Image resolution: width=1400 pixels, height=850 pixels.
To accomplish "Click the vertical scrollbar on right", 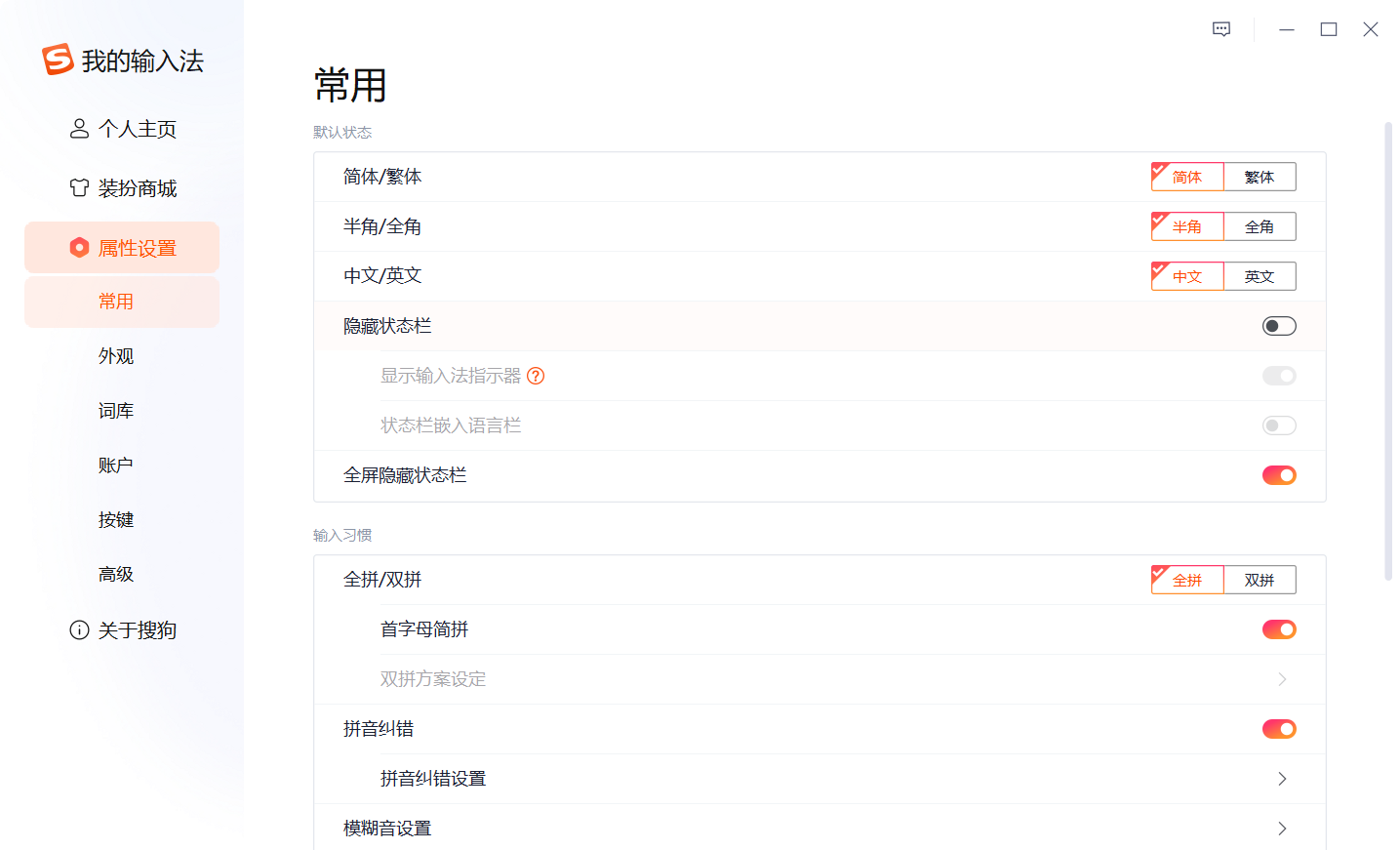I will click(1388, 351).
